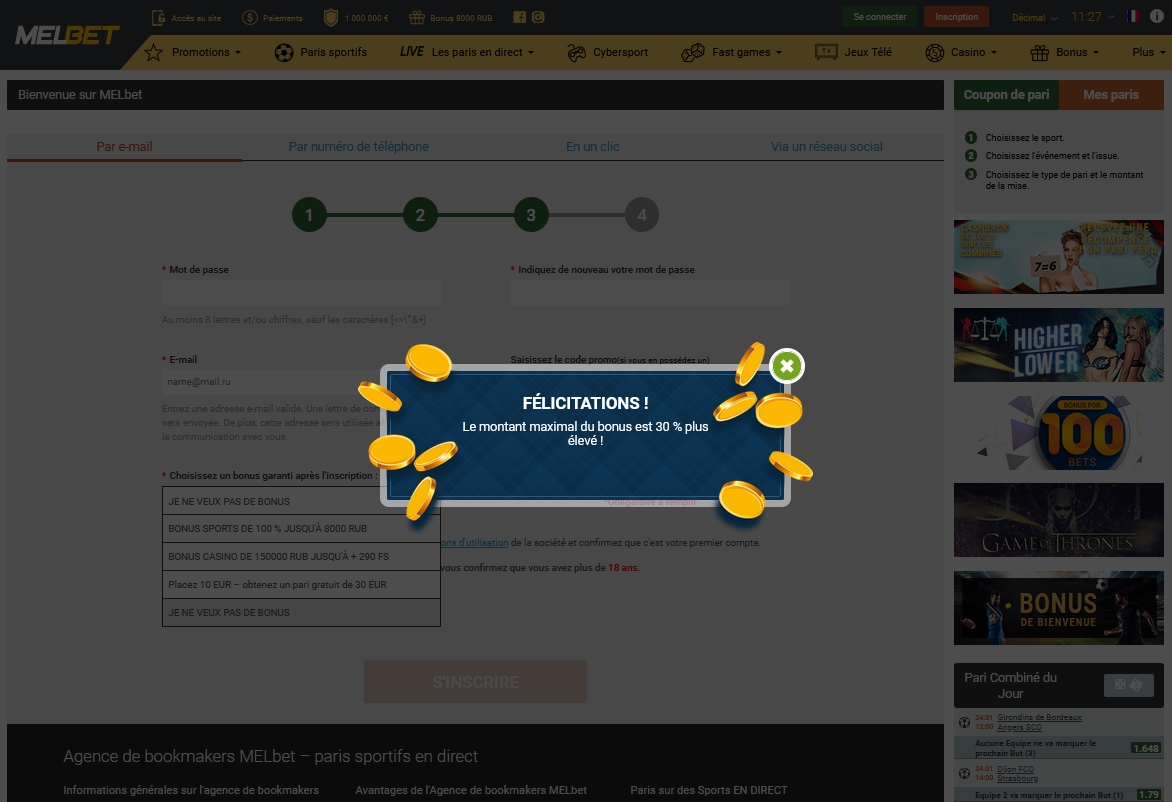Click the Se connecter button
1172x802 pixels.
coord(880,16)
